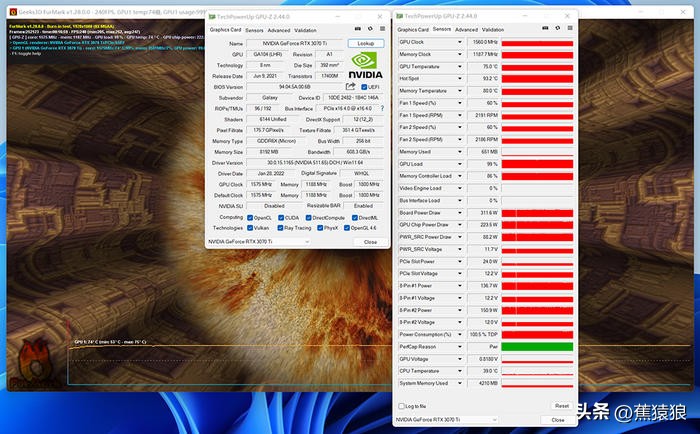This screenshot has width=700, height=434.
Task: Toggle the DirectCompute checkbox
Action: 308,217
